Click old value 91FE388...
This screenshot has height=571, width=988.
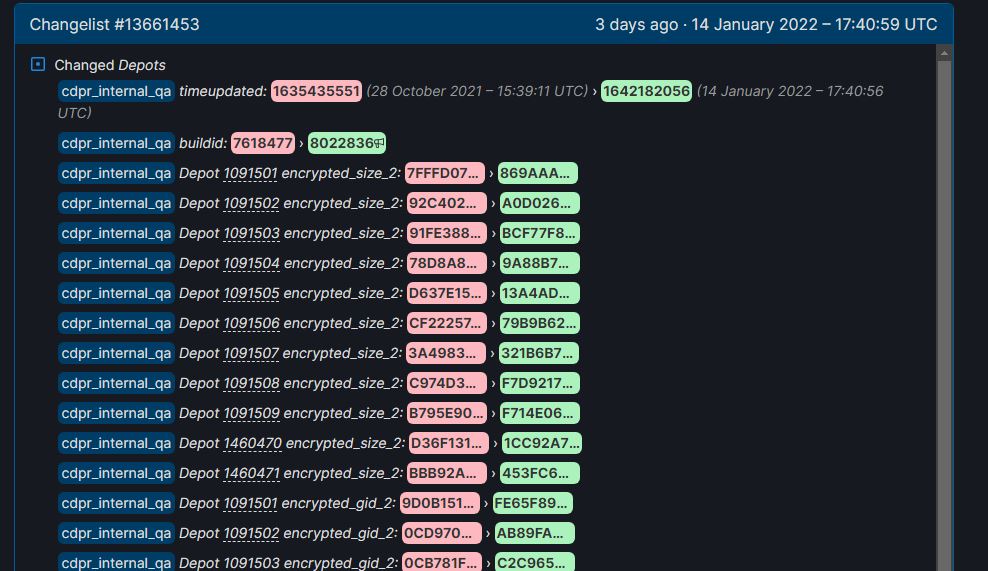(x=447, y=233)
